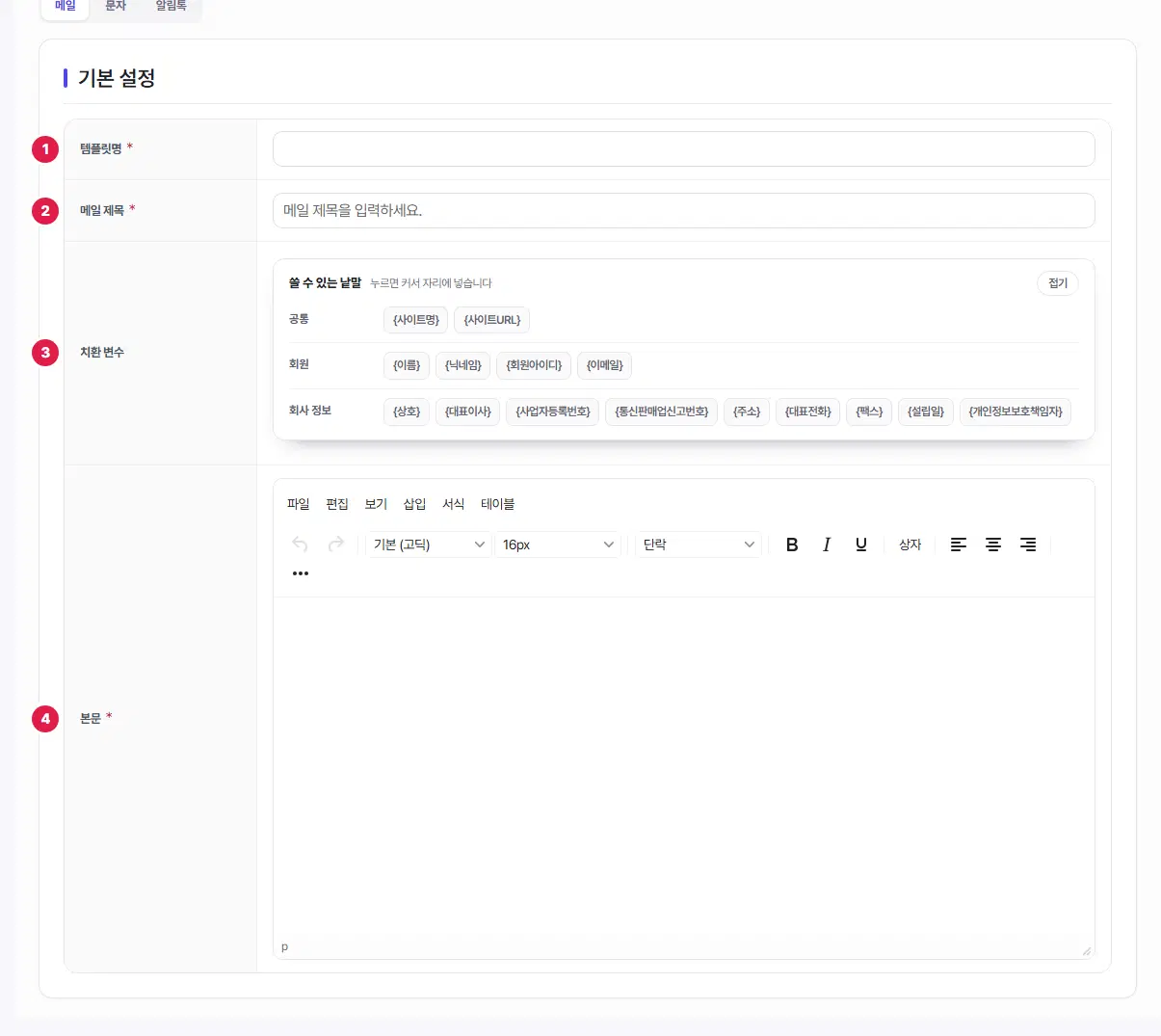Open the 편집 menu
The width and height of the screenshot is (1161, 1036).
pyautogui.click(x=337, y=504)
